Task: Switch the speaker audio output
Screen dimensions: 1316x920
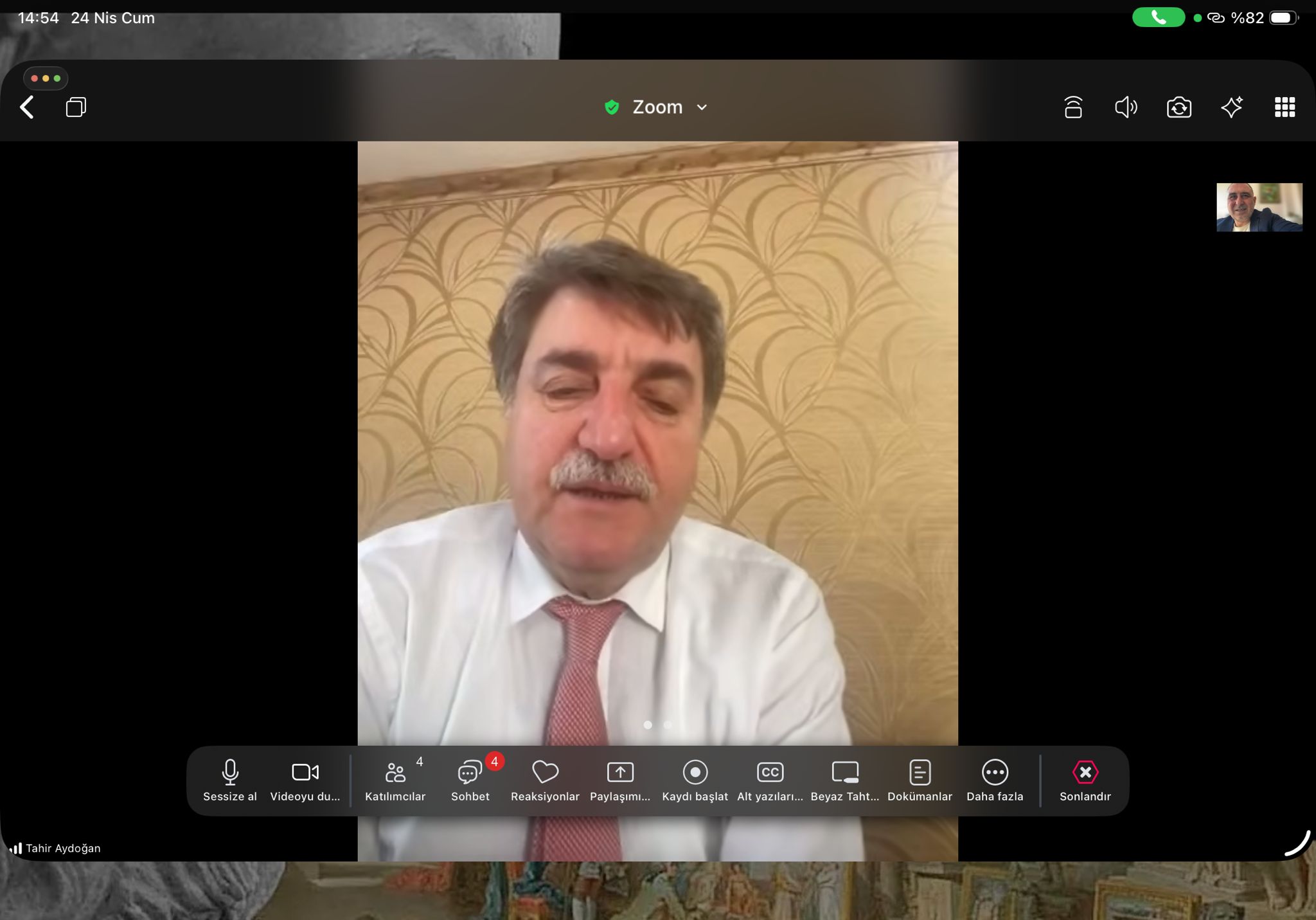Action: coord(1126,107)
